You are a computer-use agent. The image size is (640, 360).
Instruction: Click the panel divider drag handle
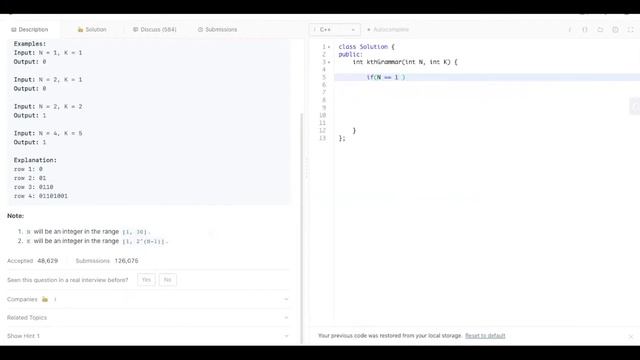click(x=307, y=168)
